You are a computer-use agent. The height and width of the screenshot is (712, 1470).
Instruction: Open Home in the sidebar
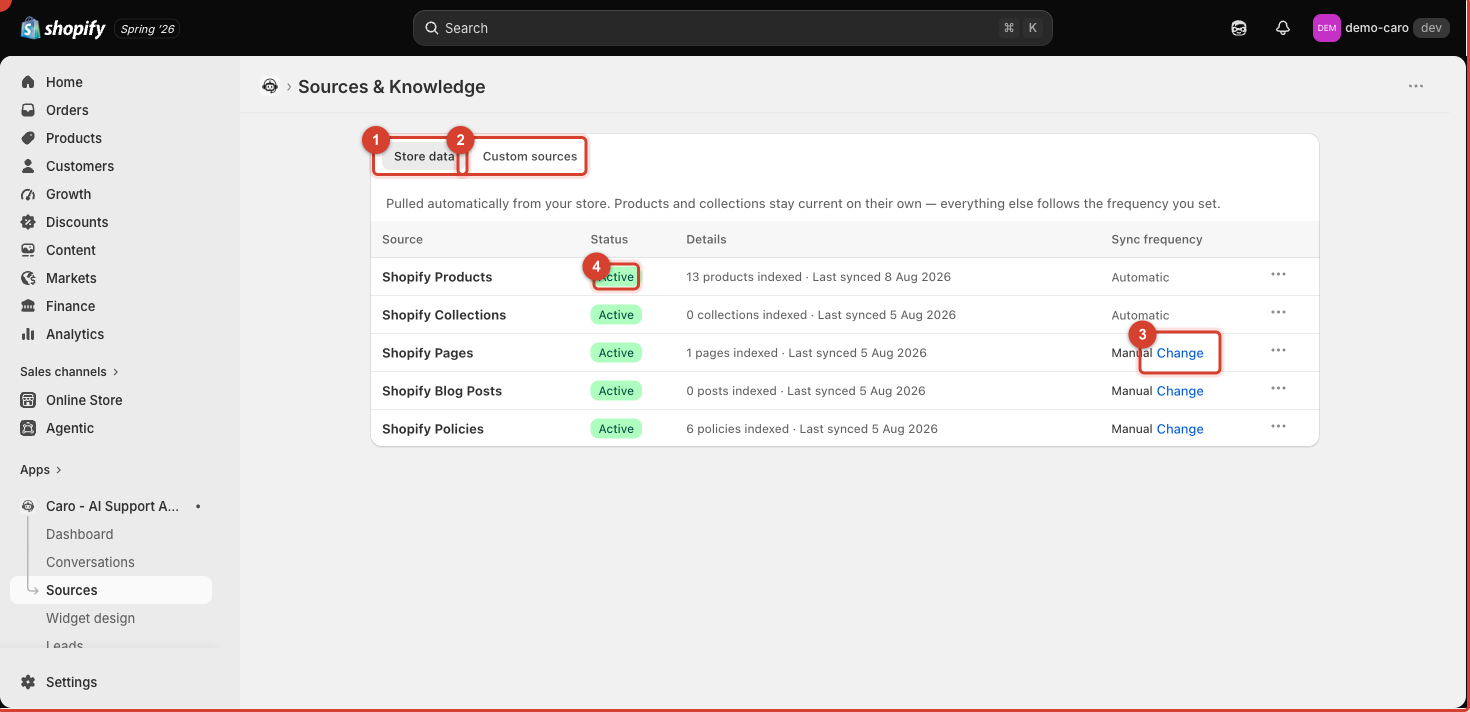coord(111,82)
